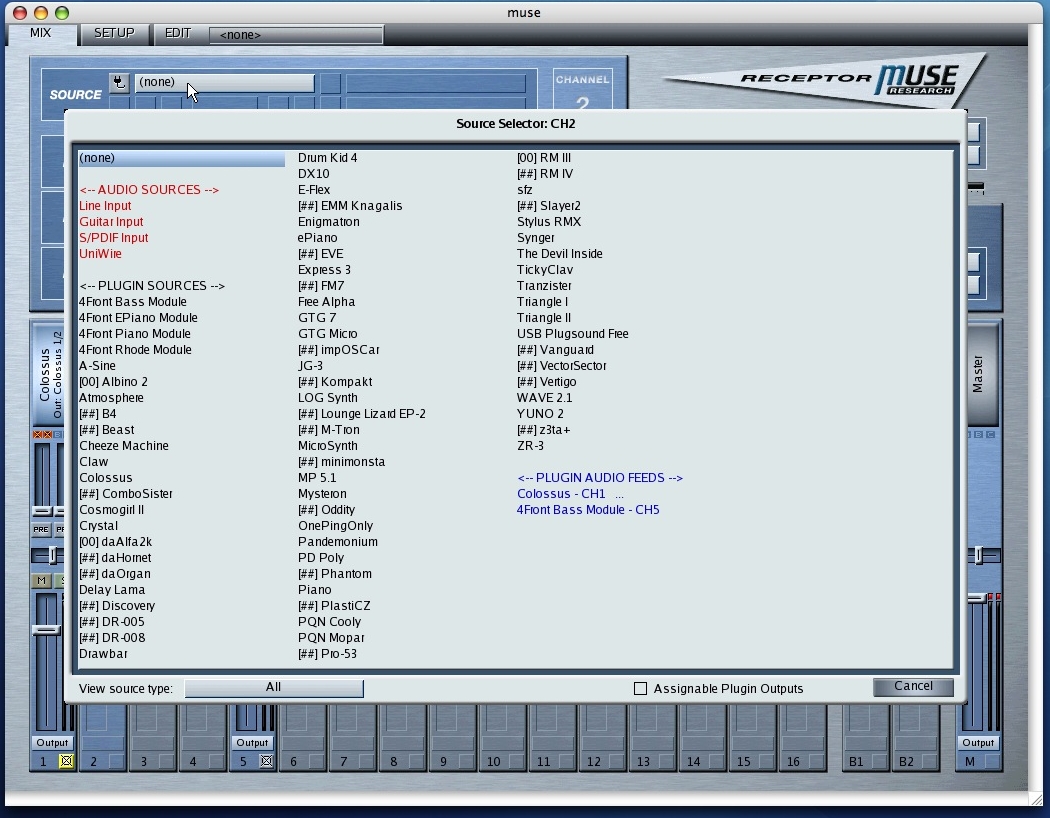The width and height of the screenshot is (1050, 818).
Task: Select 4Front Bass Module plugin
Action: click(133, 302)
